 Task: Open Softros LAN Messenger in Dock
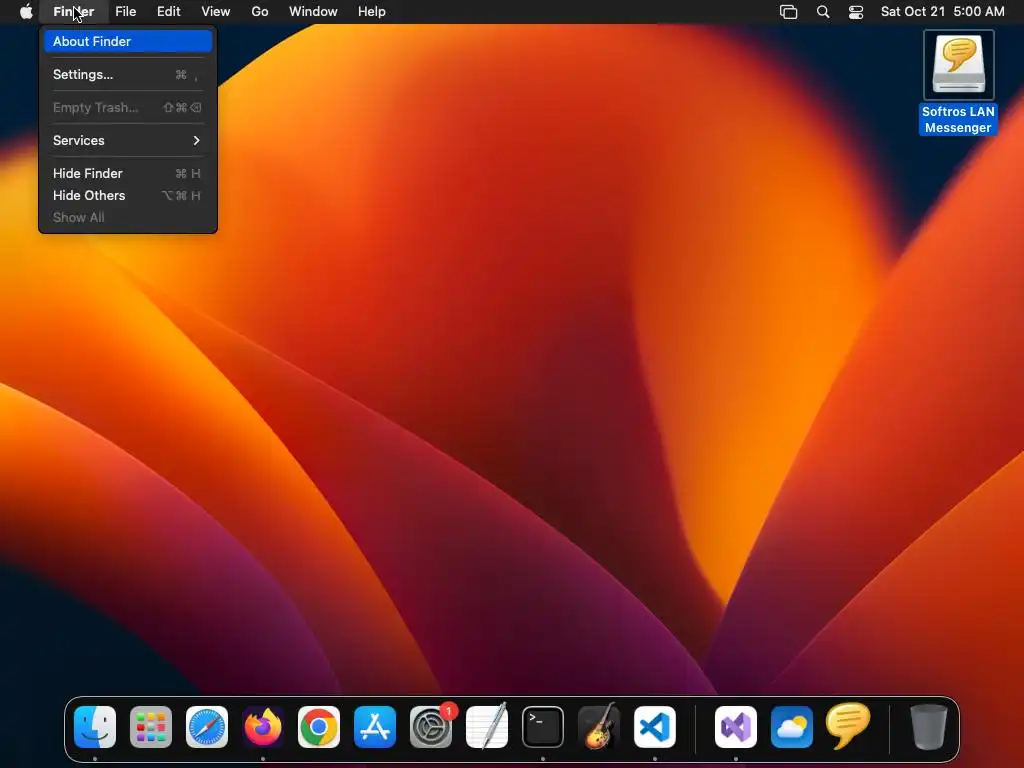pos(848,726)
